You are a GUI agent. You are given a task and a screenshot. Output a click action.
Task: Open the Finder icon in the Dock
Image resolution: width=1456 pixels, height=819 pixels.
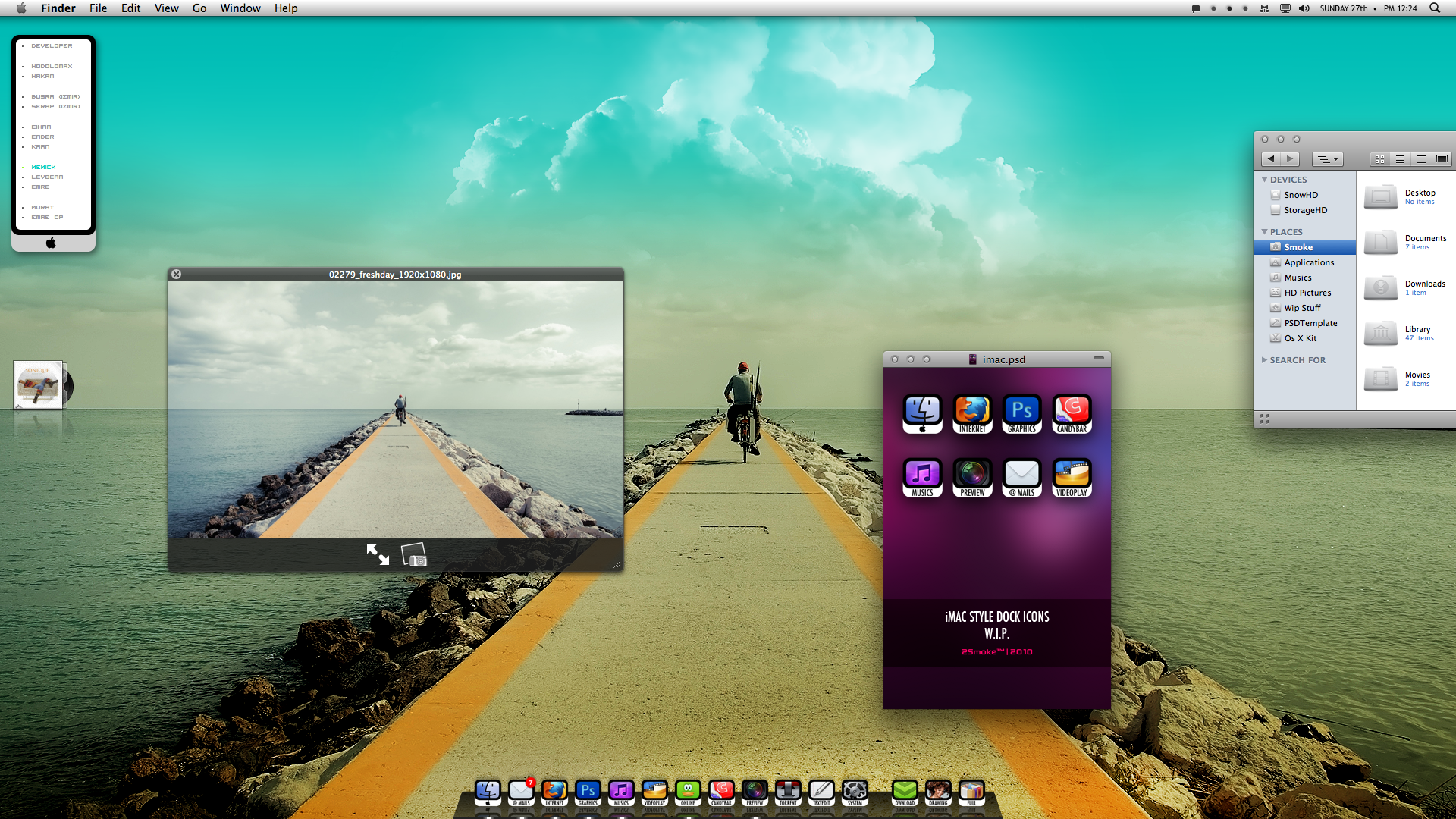click(488, 792)
